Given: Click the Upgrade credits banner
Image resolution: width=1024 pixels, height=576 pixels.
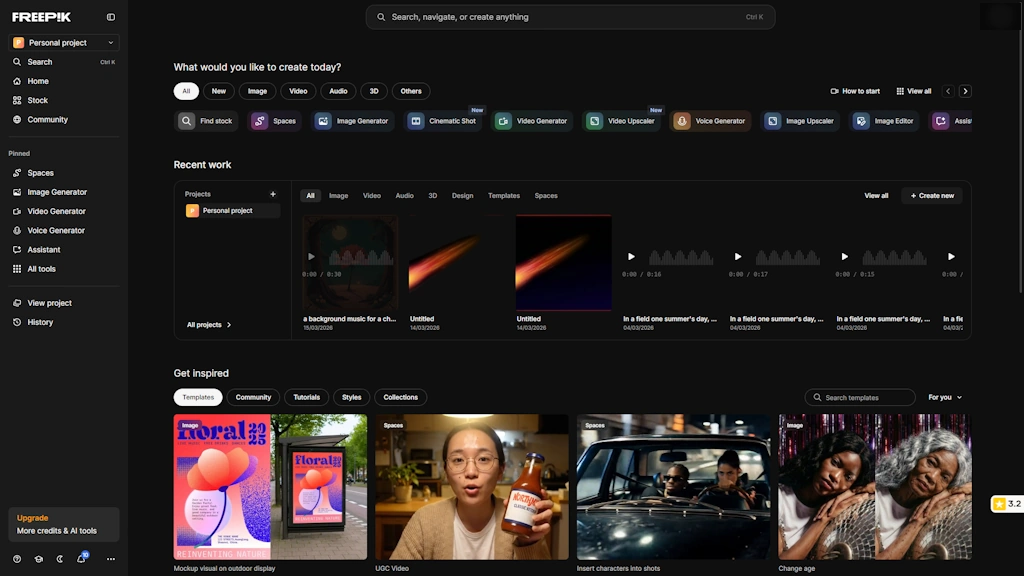Looking at the screenshot, I should tap(64, 524).
